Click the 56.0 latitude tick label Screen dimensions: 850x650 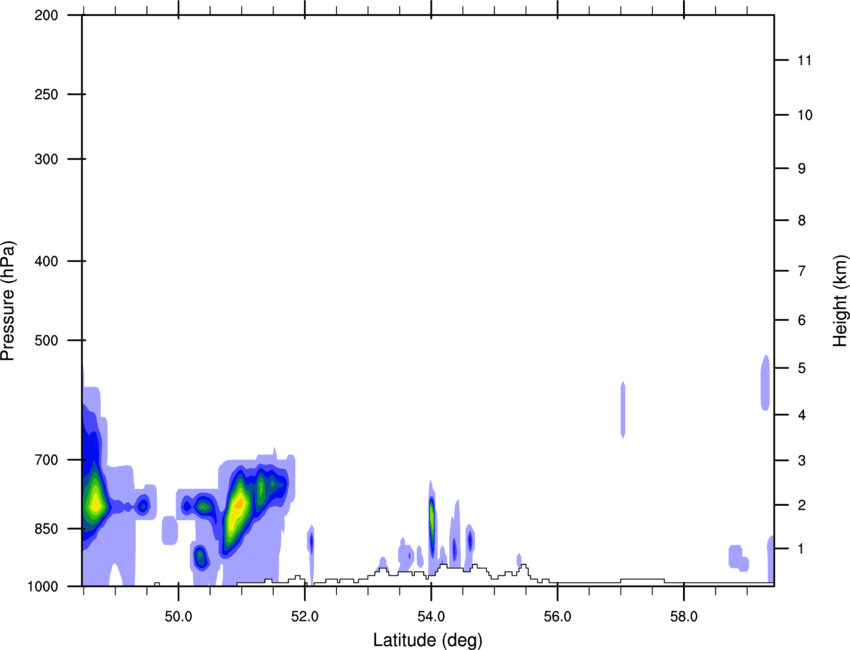[x=558, y=617]
